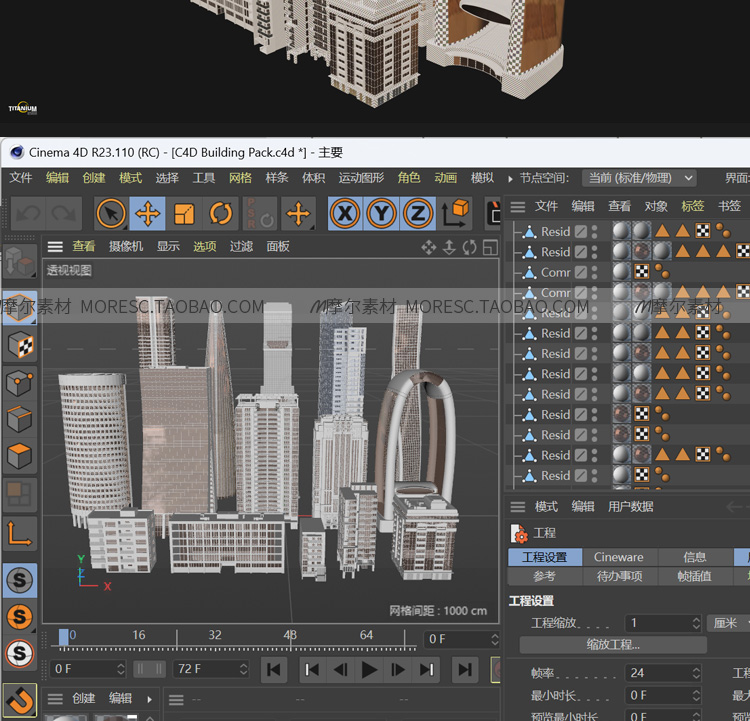Toggle Z axis lock
Screen dimensions: 750x721
click(x=418, y=213)
